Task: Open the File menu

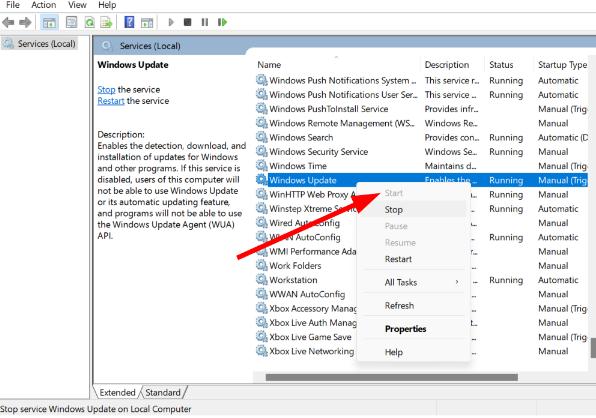Action: point(13,5)
